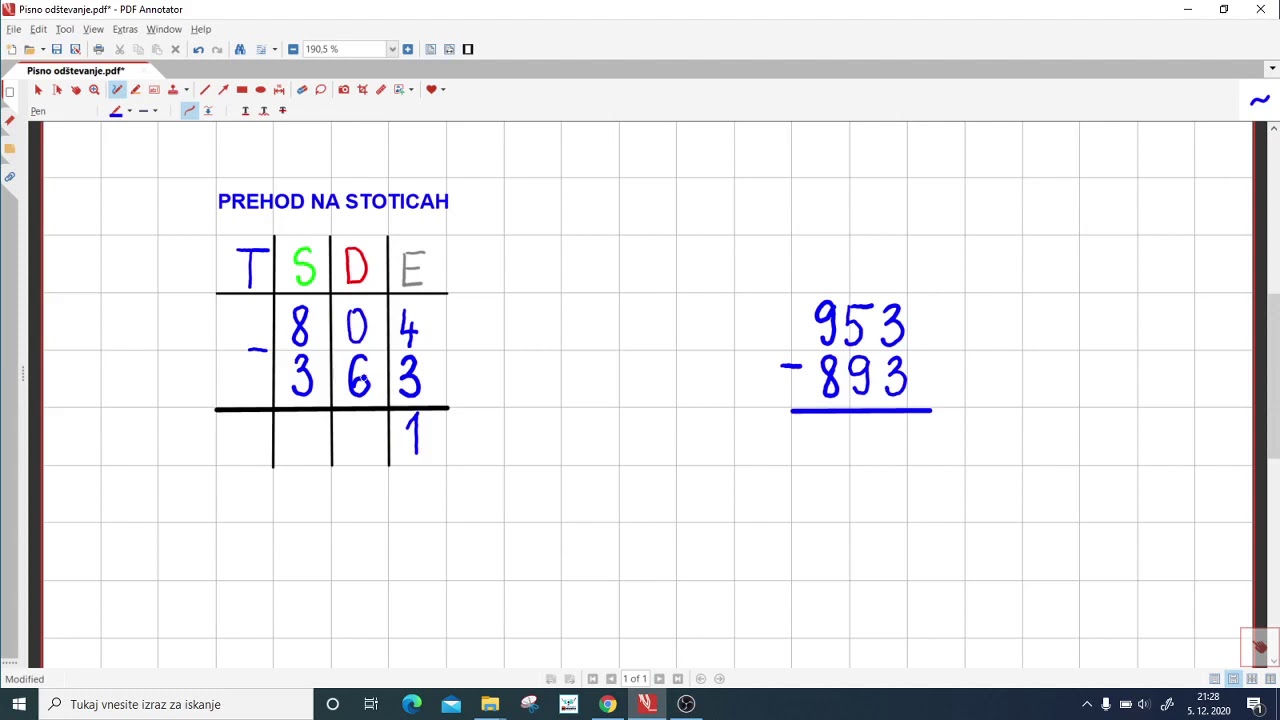
Task: Open the Tool menu
Action: tap(65, 29)
